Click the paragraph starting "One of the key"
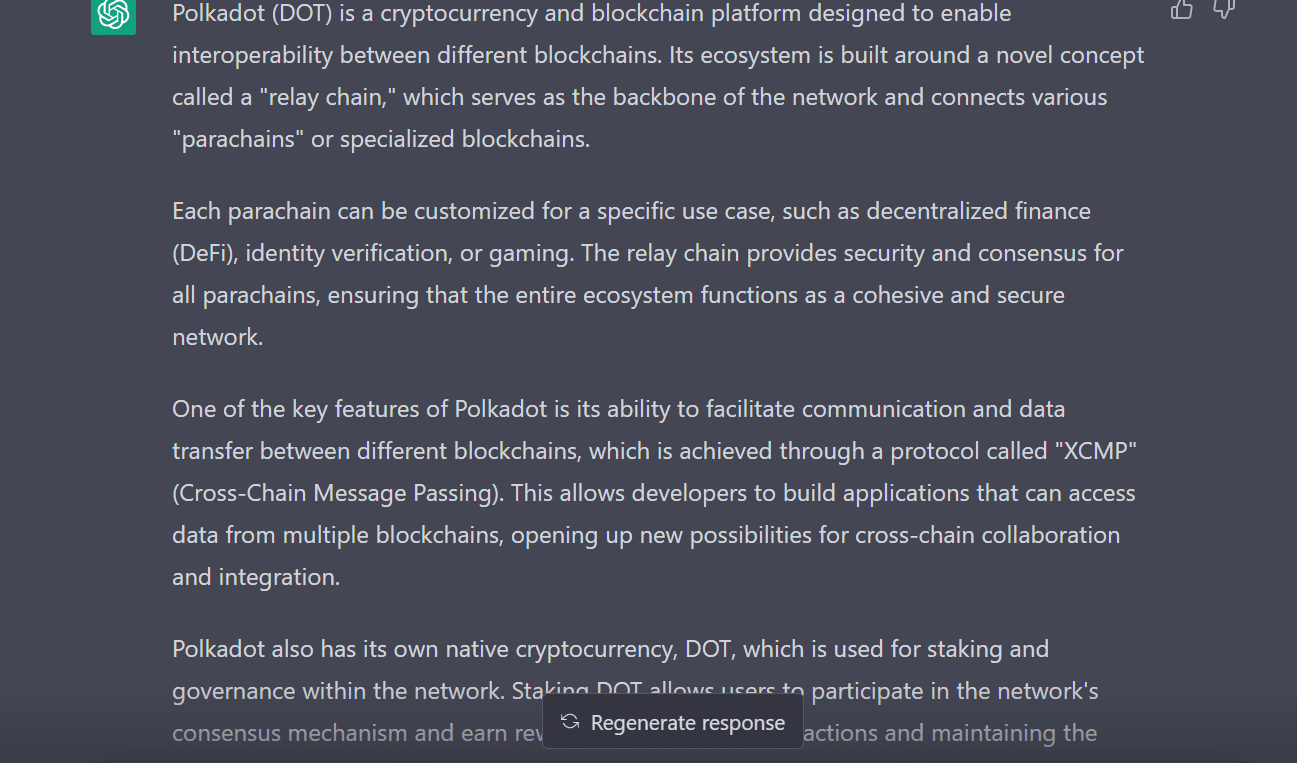1297x763 pixels. 655,493
